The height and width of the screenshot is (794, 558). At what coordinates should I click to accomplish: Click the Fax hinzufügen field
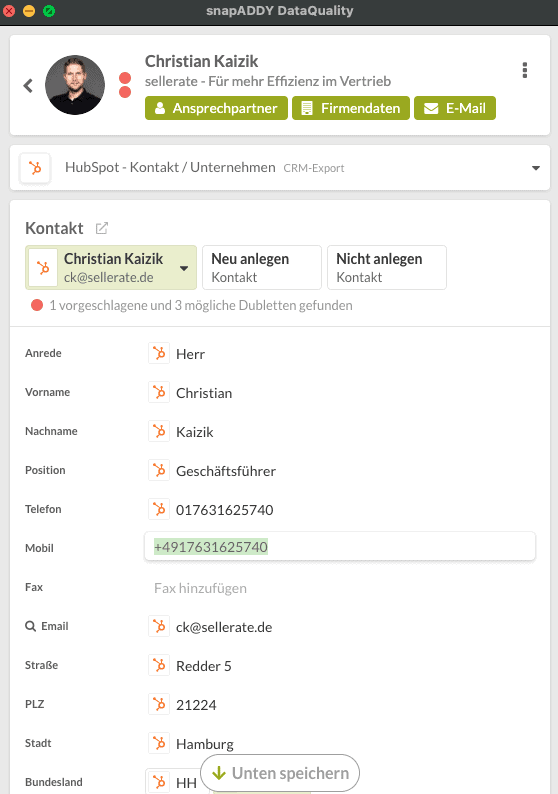pyautogui.click(x=201, y=588)
